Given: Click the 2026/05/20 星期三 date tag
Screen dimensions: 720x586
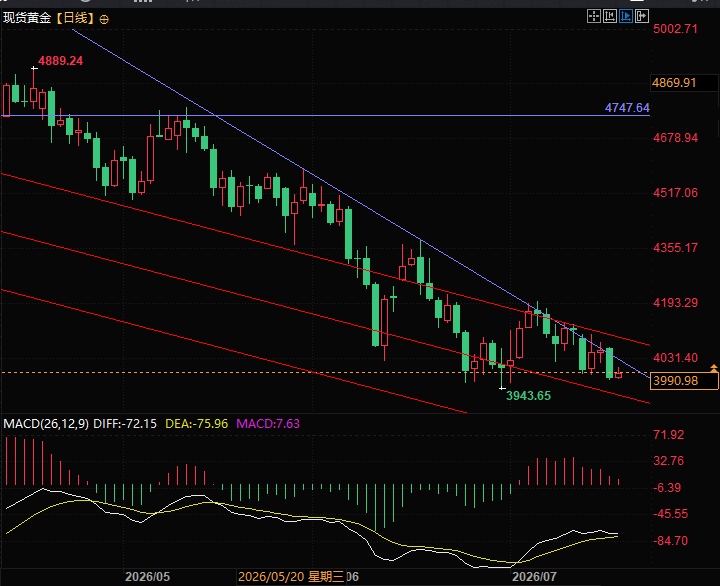Looking at the screenshot, I should click(x=291, y=577).
